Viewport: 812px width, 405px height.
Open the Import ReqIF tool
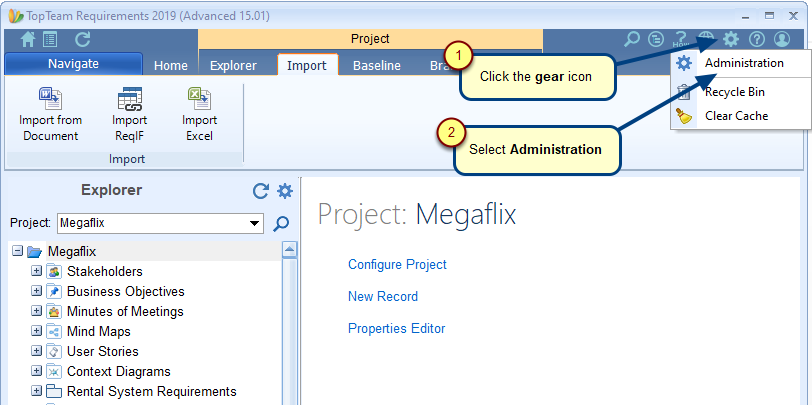point(129,98)
